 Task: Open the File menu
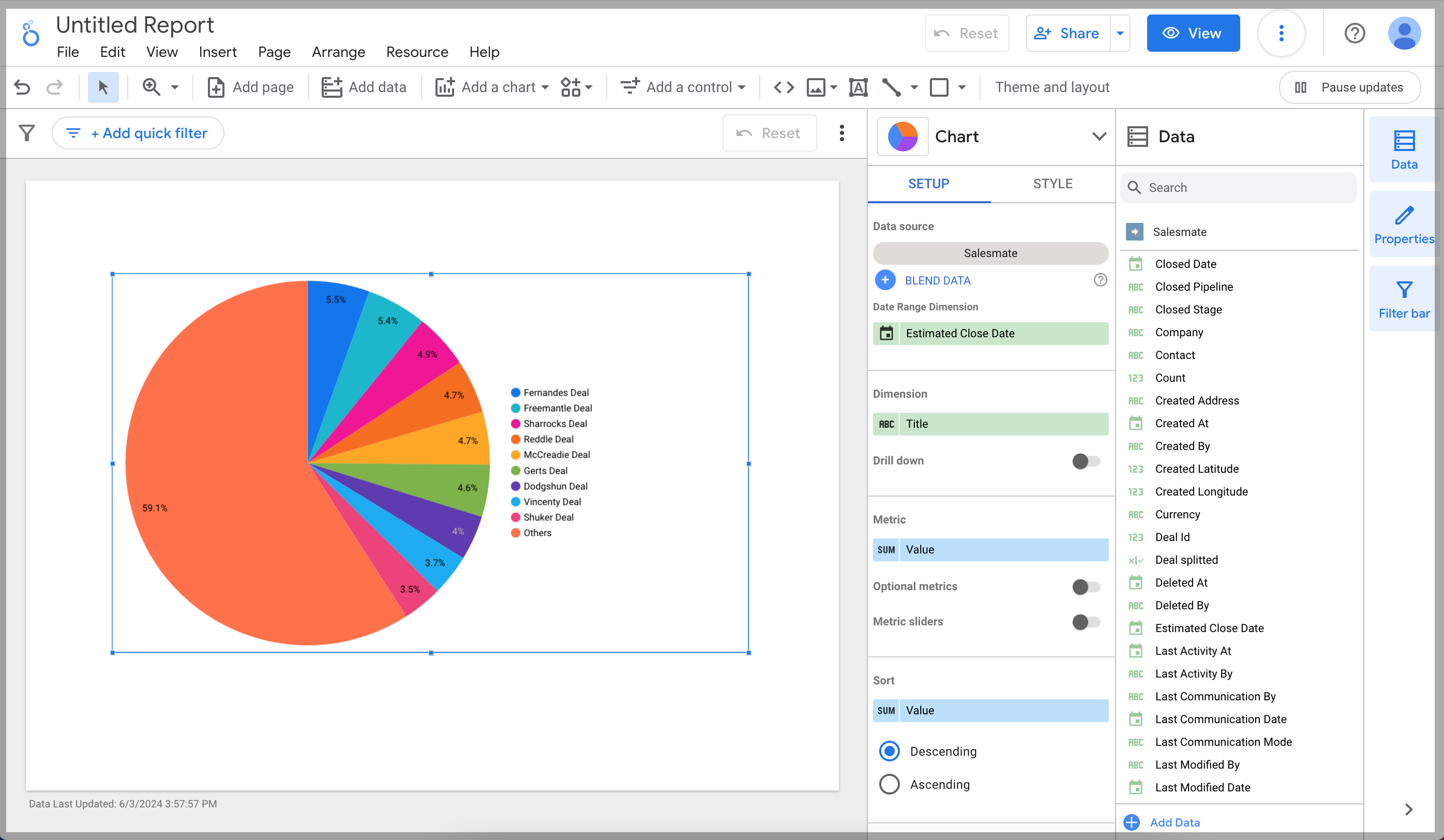(x=68, y=52)
